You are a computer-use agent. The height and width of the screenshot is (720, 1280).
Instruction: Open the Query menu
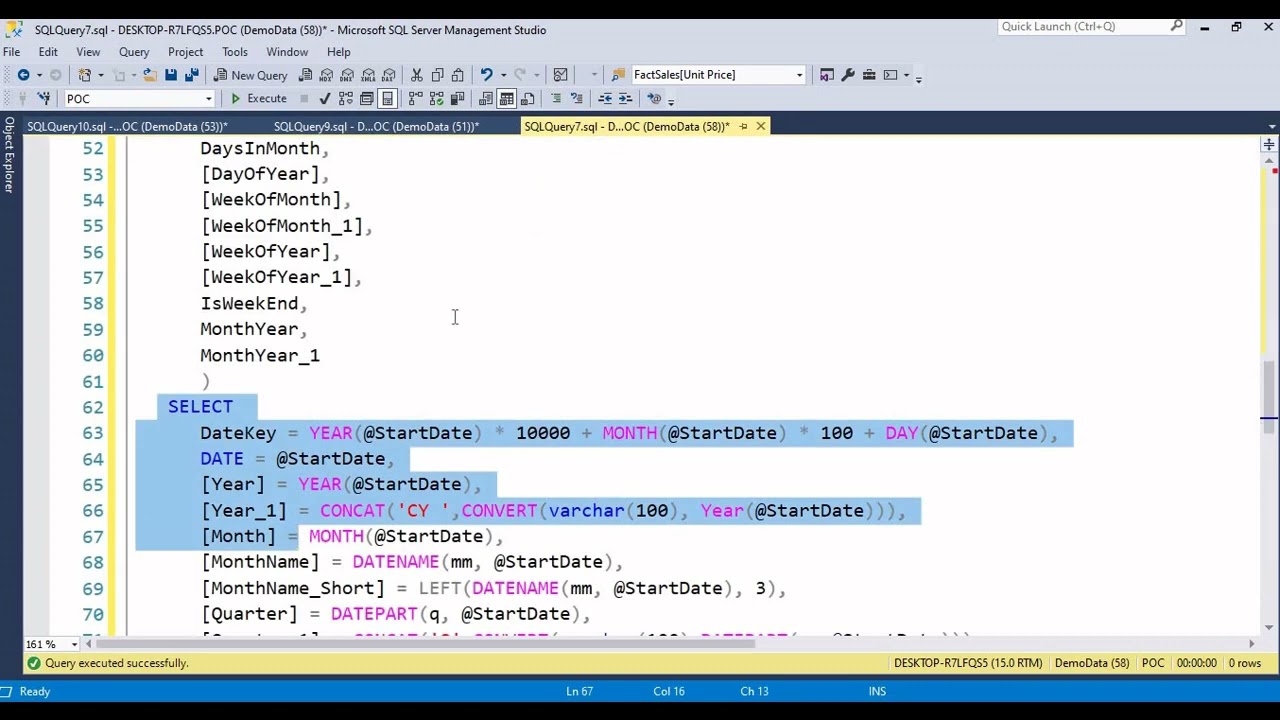click(134, 52)
